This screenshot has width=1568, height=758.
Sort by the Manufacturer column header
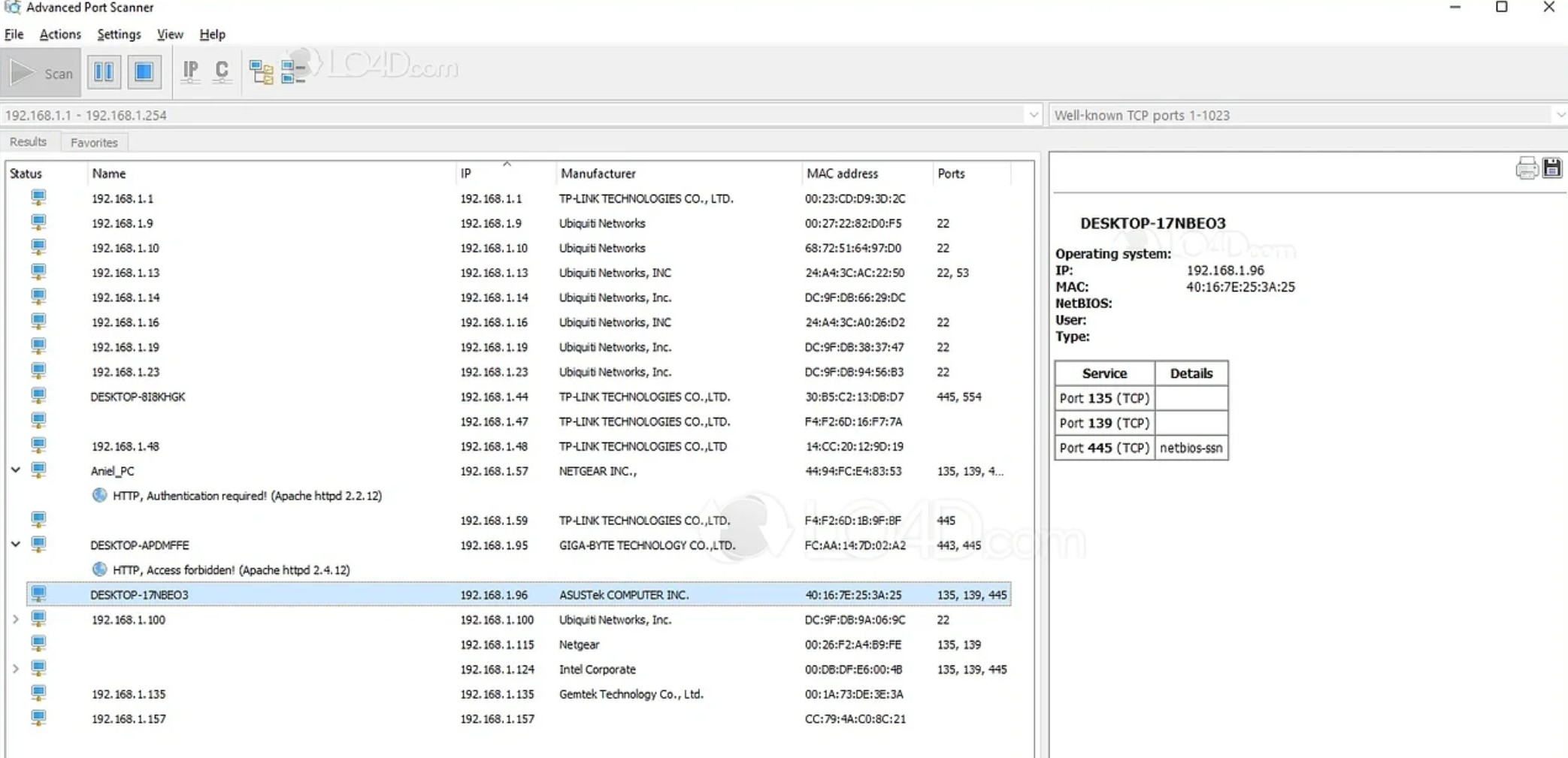click(x=678, y=174)
